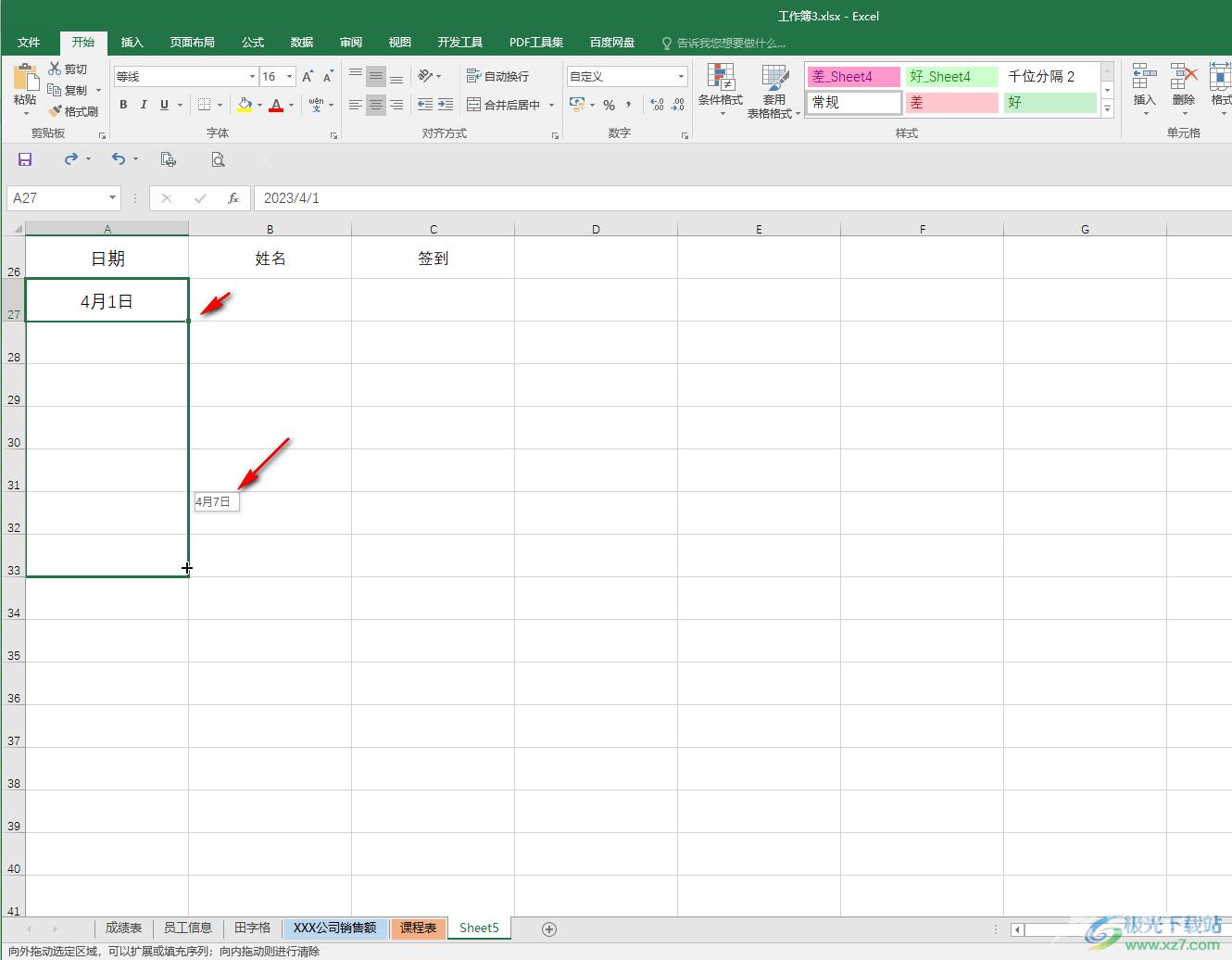This screenshot has height=960, width=1232.
Task: Apply red font color A
Action: tap(276, 105)
